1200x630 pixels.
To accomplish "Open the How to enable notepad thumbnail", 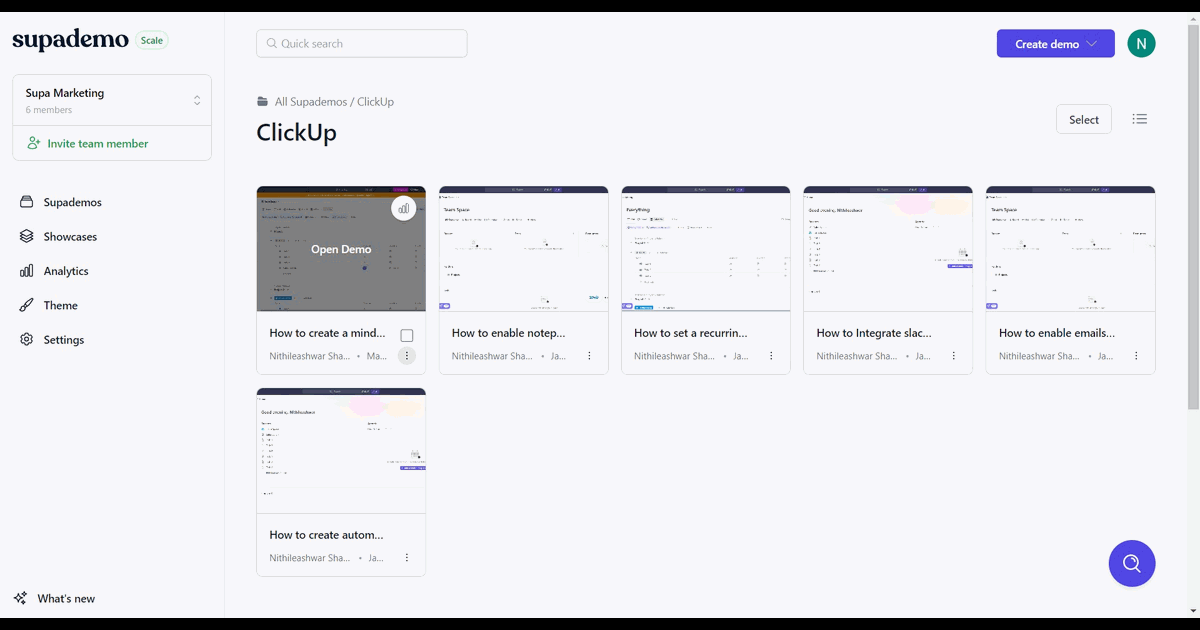I will click(x=524, y=249).
